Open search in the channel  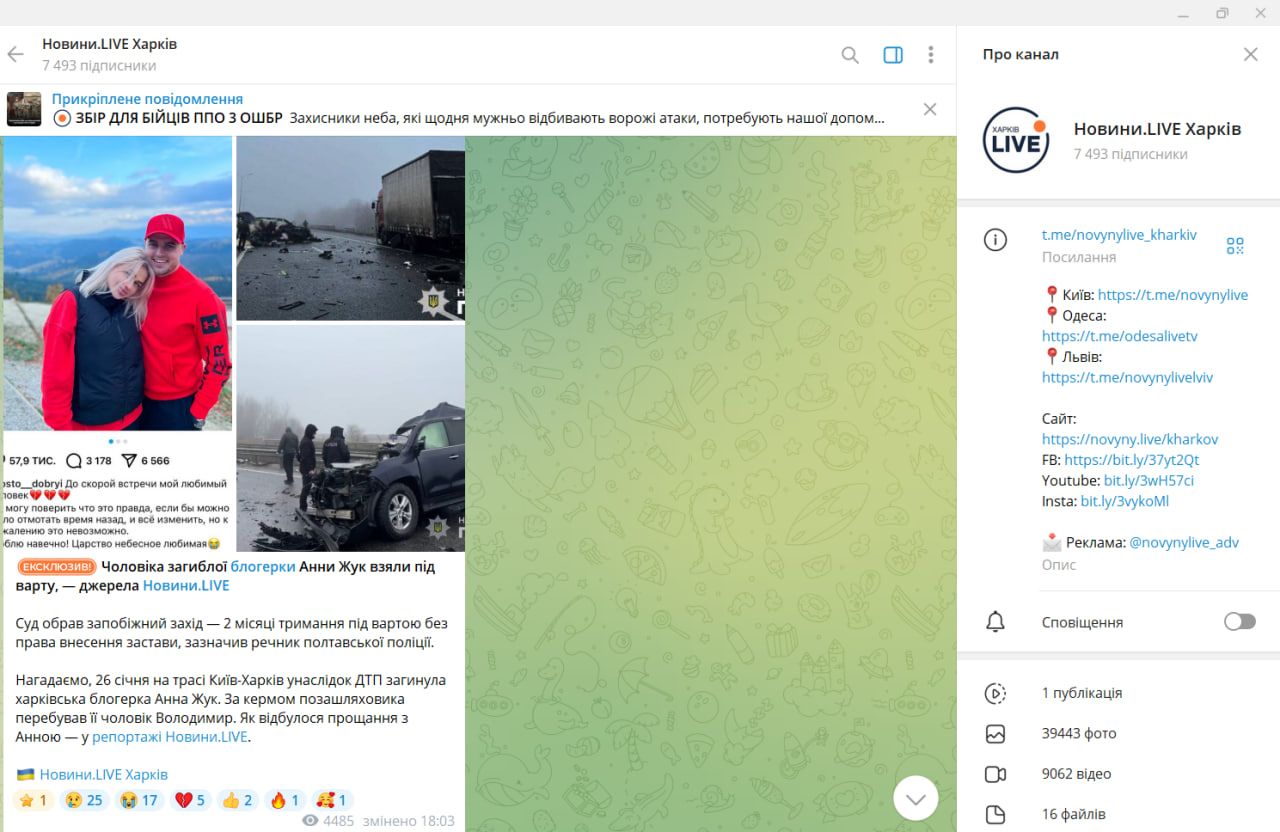pyautogui.click(x=850, y=55)
